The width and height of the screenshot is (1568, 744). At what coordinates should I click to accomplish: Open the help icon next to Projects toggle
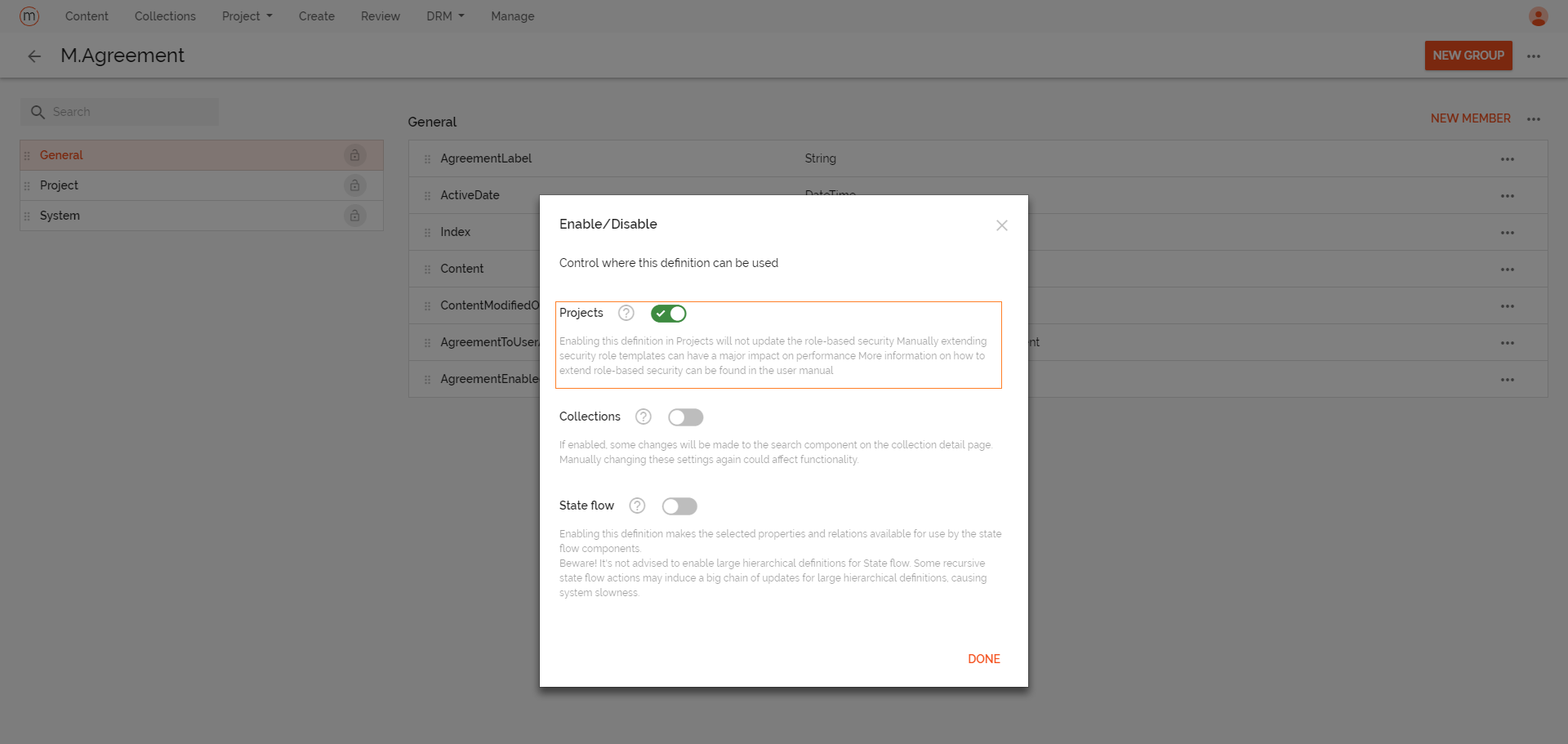click(x=626, y=313)
